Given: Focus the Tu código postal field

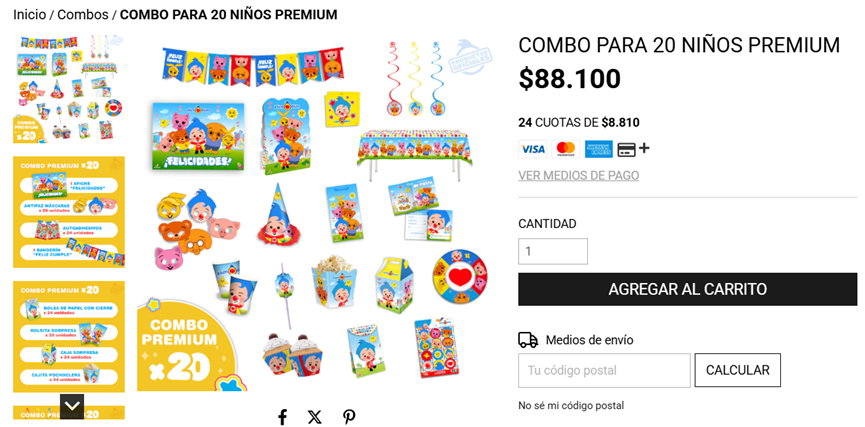Looking at the screenshot, I should pyautogui.click(x=604, y=370).
